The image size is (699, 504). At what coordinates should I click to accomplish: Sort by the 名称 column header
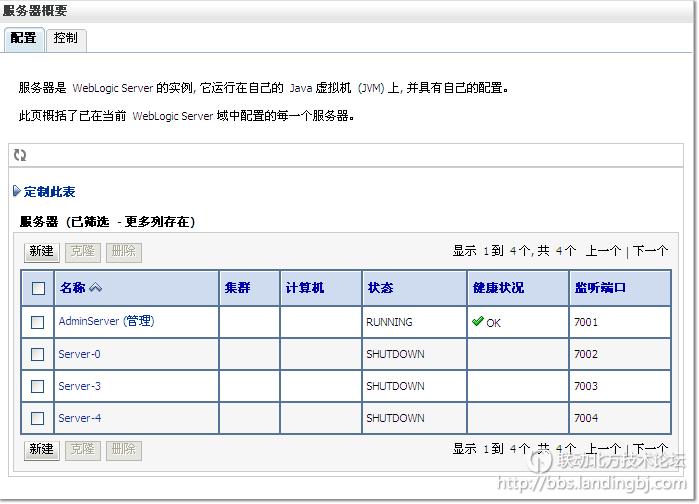pyautogui.click(x=73, y=288)
